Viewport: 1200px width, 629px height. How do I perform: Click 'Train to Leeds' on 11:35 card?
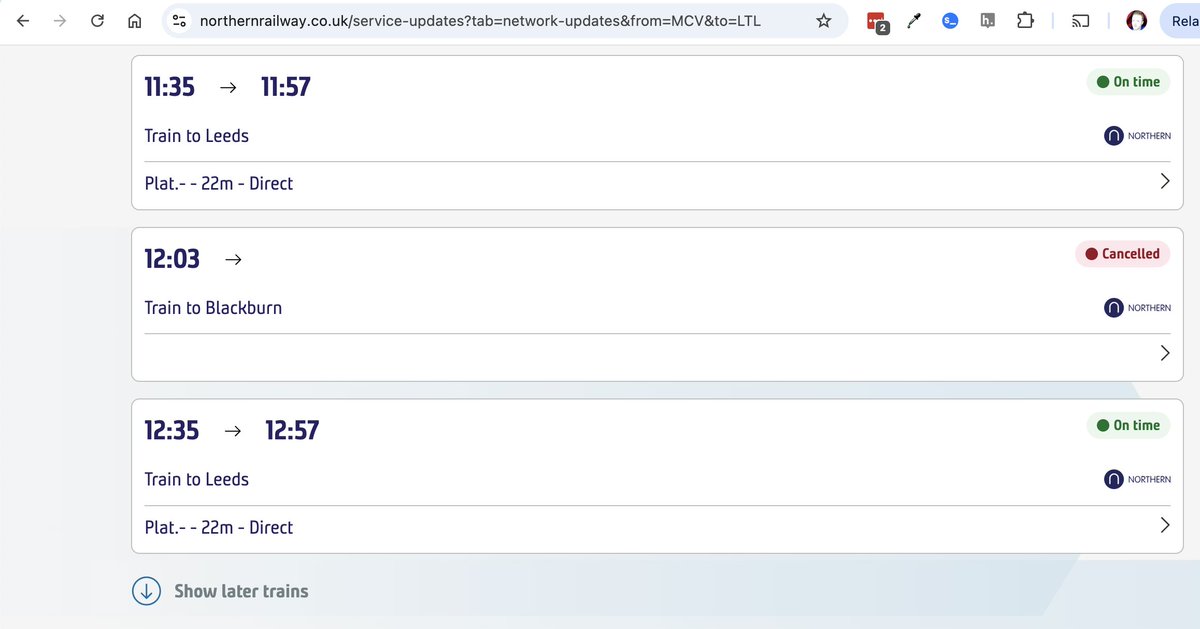tap(197, 136)
